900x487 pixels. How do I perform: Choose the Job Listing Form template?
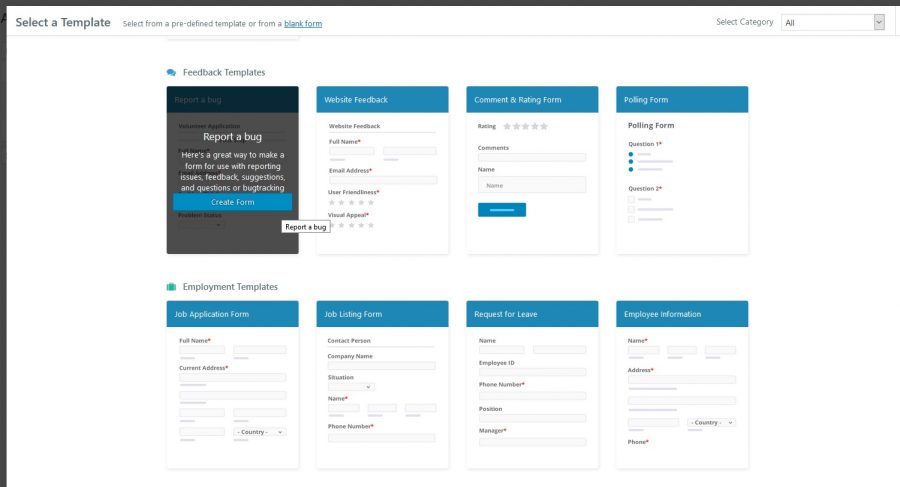point(382,384)
